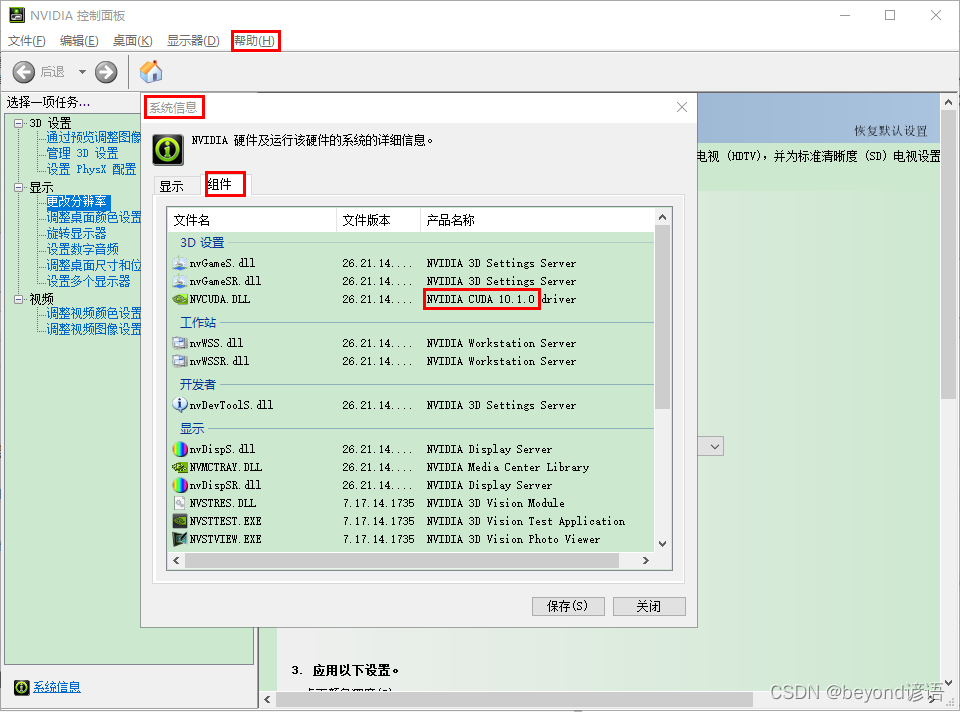Collapse the 显示 tree node
Image resolution: width=960 pixels, height=712 pixels.
tap(18, 187)
